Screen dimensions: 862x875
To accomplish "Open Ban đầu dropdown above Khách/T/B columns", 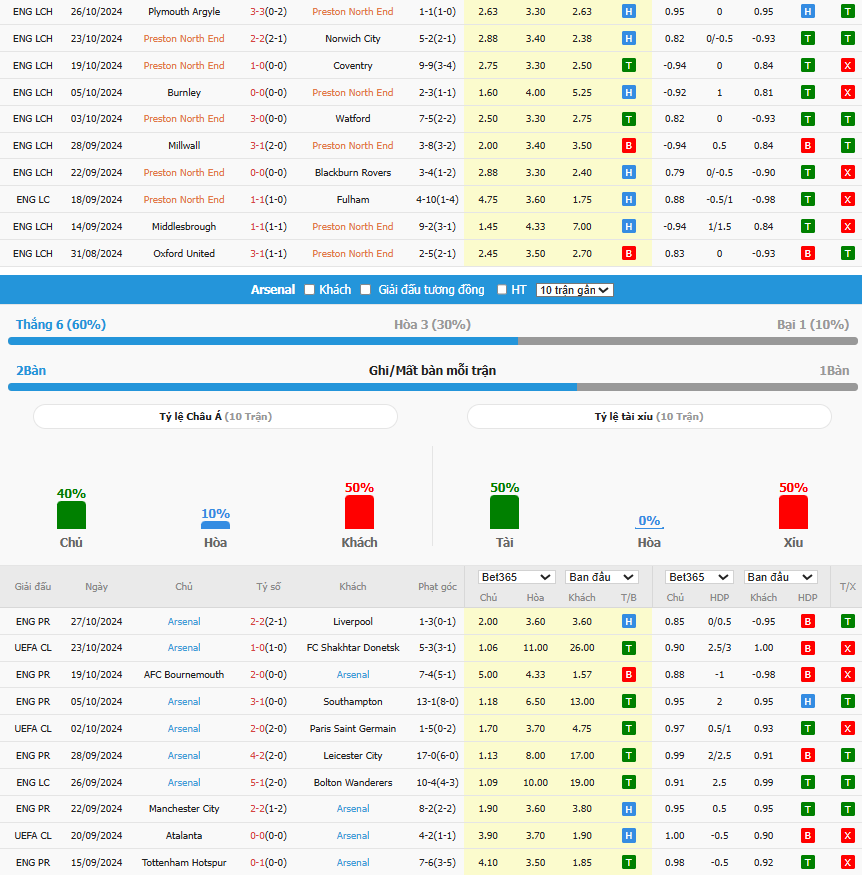I will tap(601, 577).
